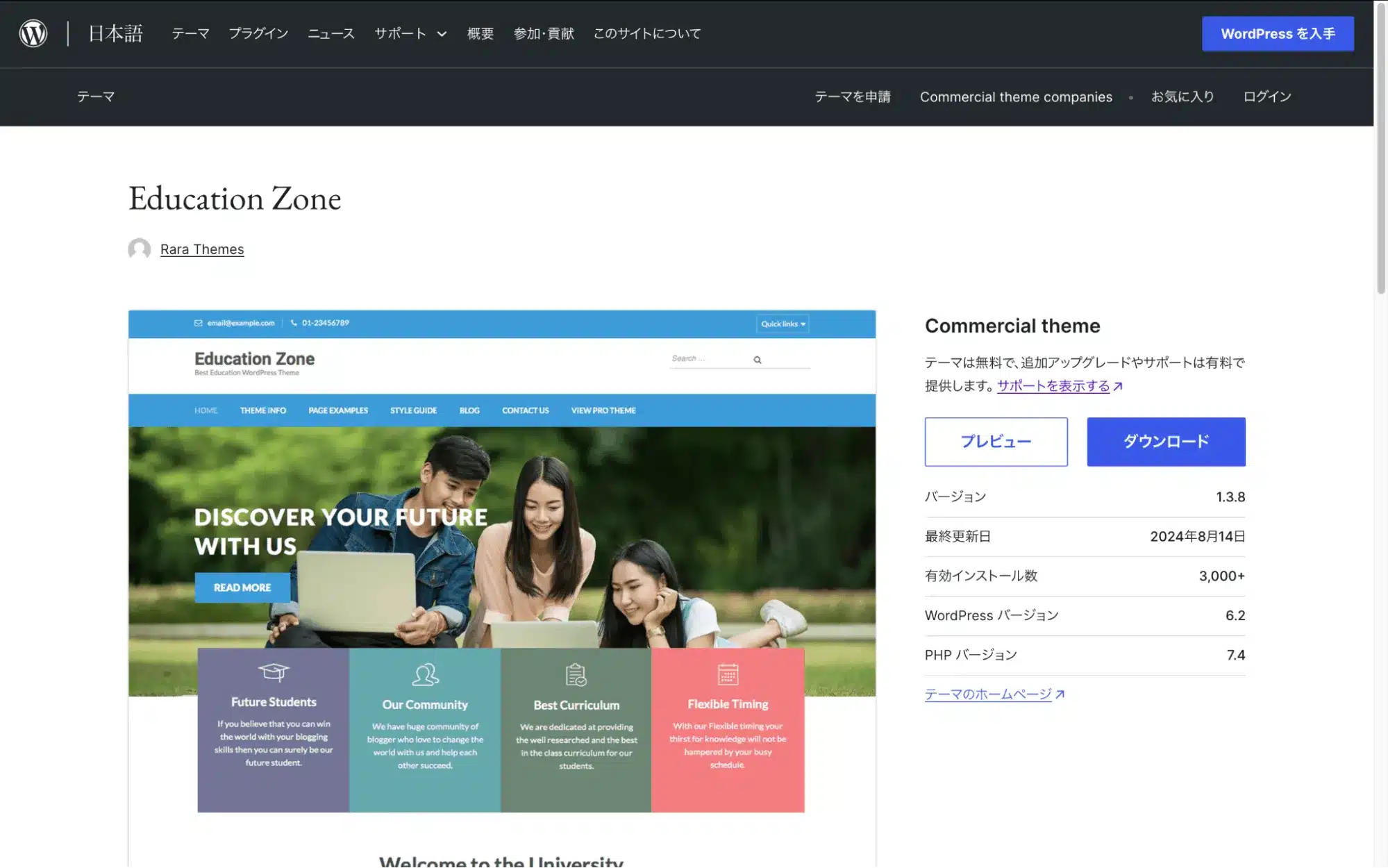Open このサイトについて menu item
Image resolution: width=1388 pixels, height=868 pixels.
click(647, 33)
